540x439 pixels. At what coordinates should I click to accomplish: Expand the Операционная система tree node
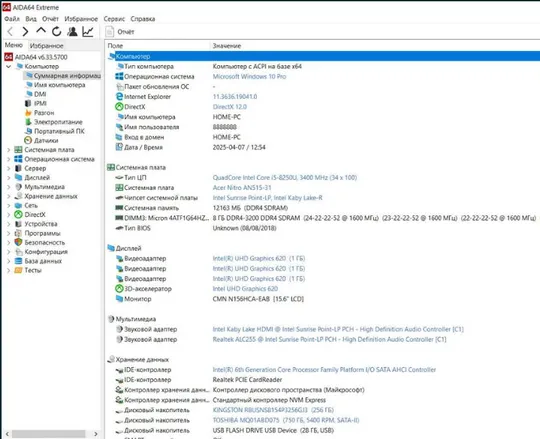9,159
